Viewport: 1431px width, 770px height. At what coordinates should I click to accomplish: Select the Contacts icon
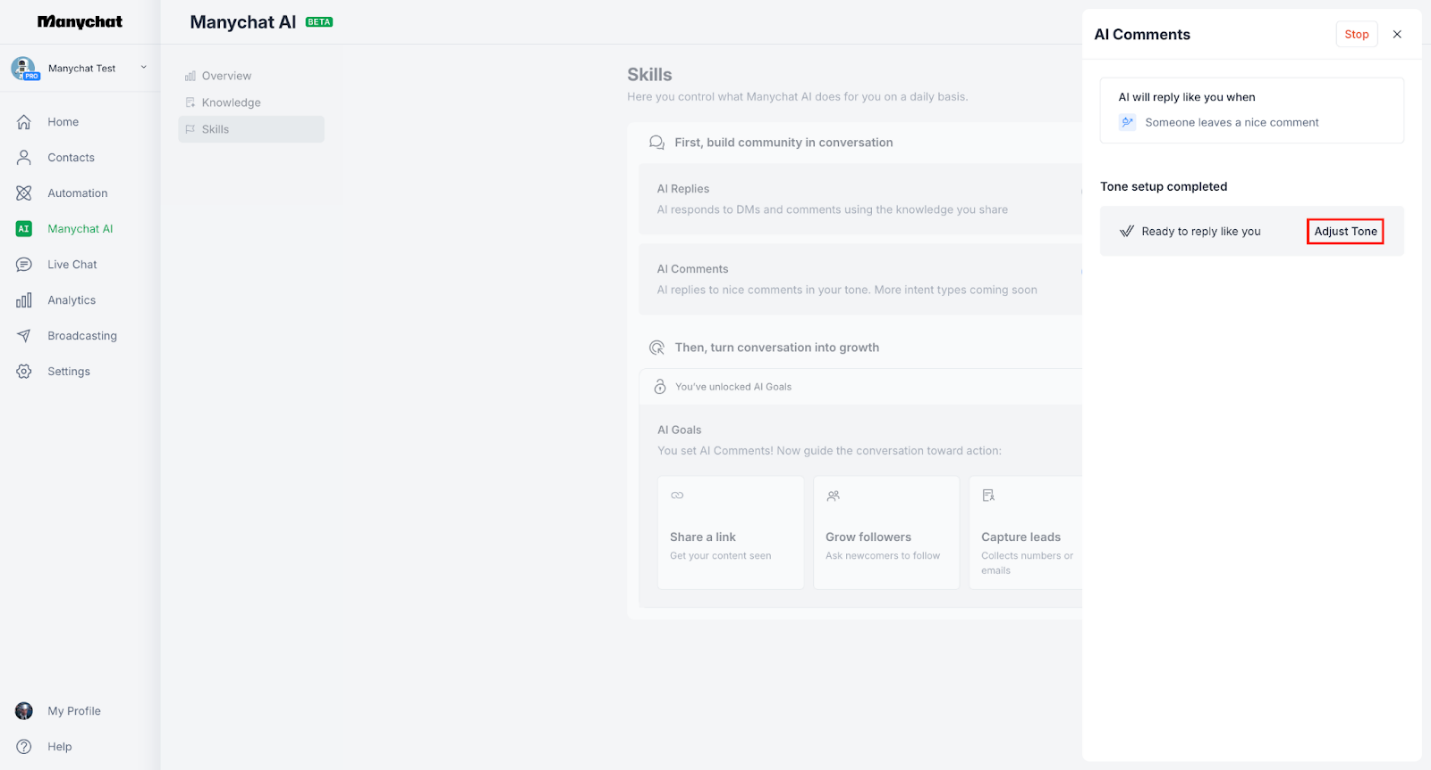23,157
